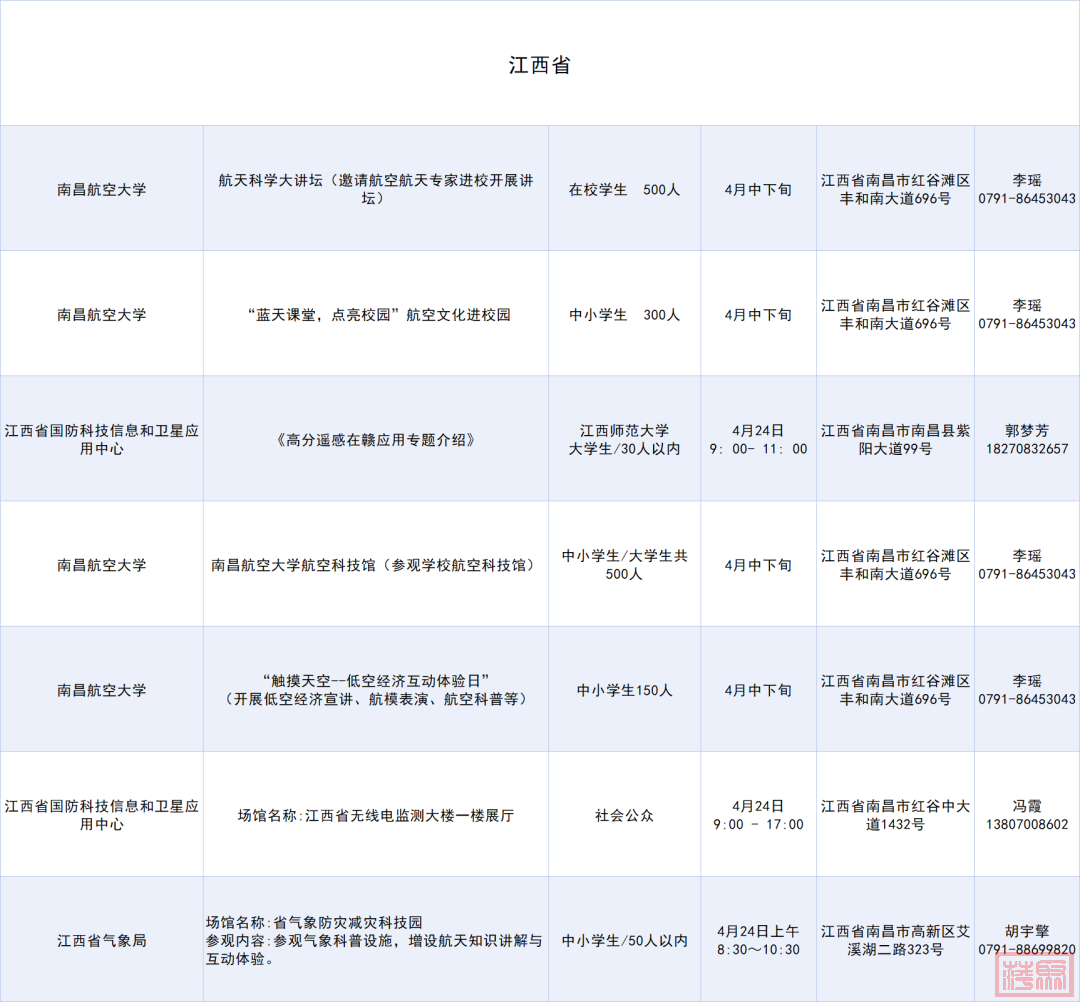Click 4月中下旬 in the 中小学生 300人 row
This screenshot has height=1002, width=1080.
tap(758, 315)
